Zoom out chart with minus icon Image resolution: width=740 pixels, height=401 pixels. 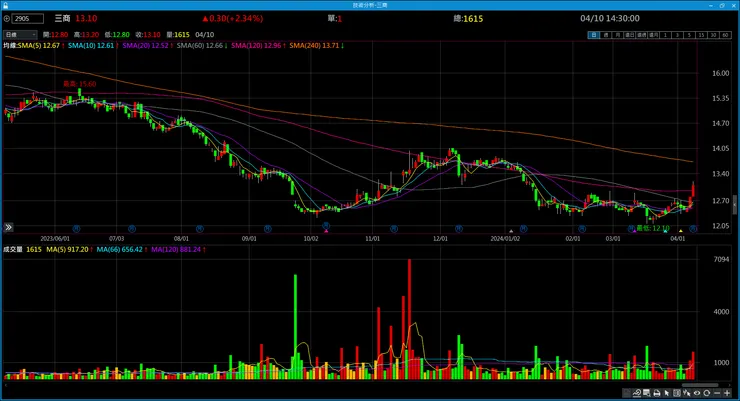point(717,393)
